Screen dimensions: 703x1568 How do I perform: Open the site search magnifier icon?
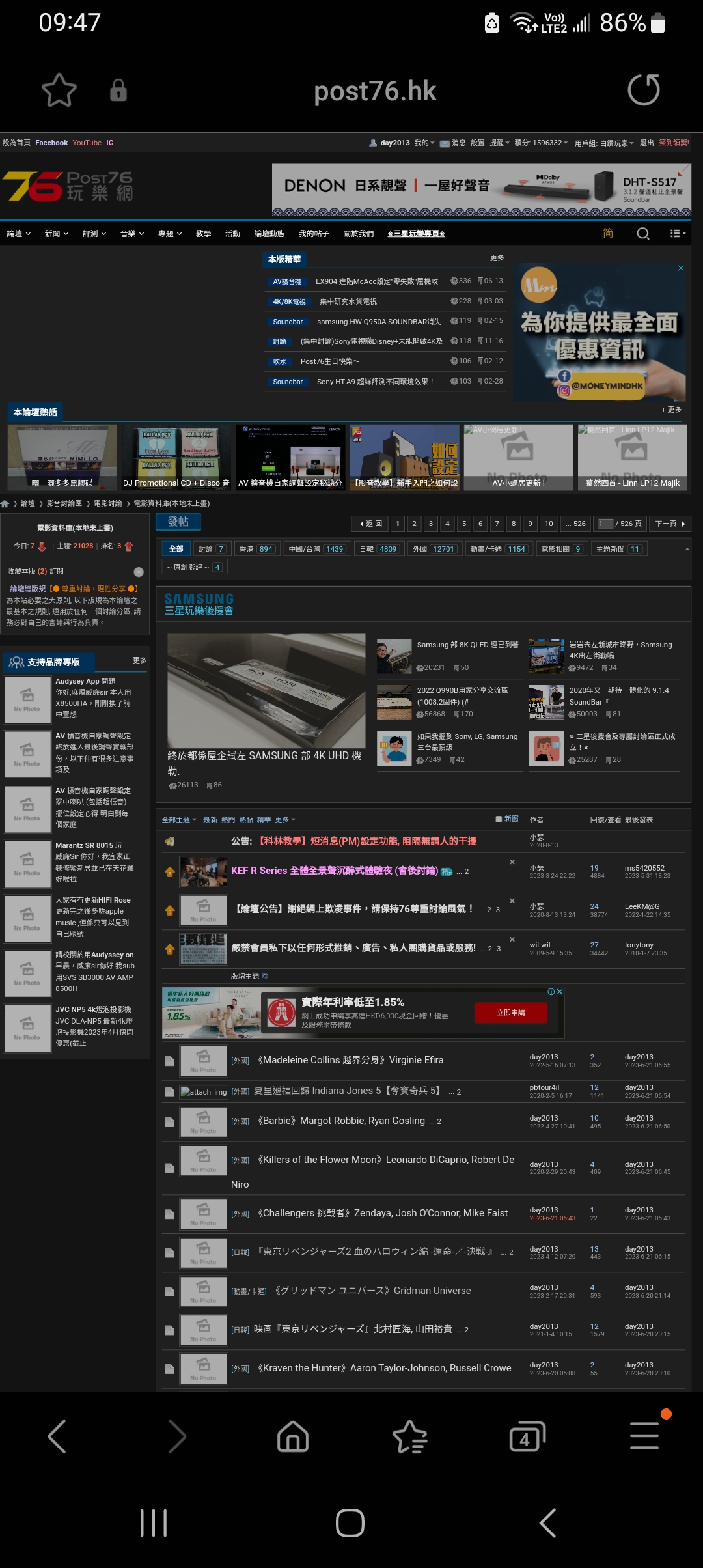643,233
